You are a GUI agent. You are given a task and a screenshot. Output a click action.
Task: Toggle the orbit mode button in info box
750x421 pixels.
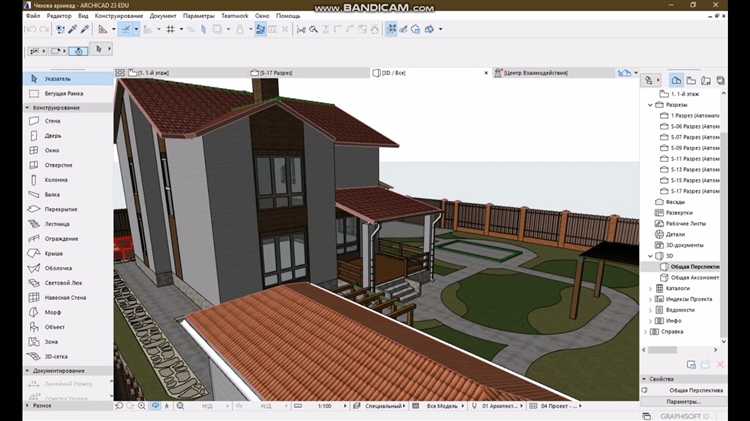(79, 51)
